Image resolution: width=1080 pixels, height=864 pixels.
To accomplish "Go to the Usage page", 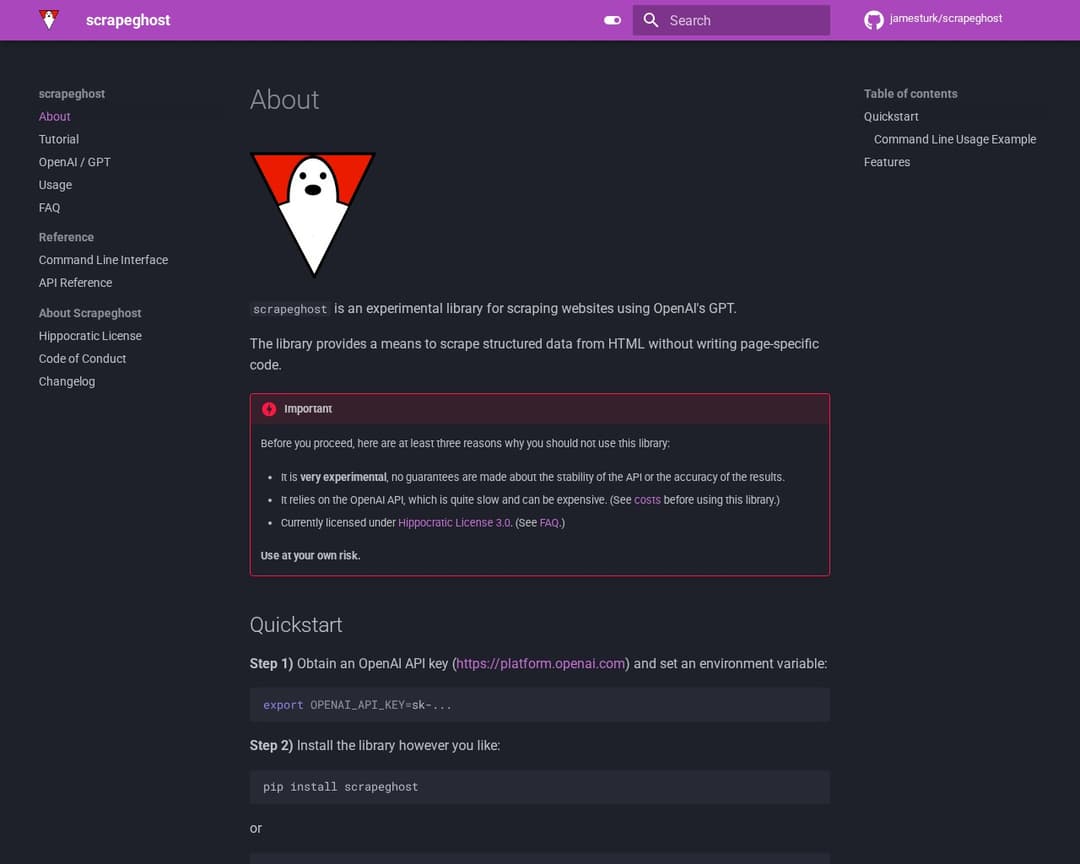I will 55,185.
